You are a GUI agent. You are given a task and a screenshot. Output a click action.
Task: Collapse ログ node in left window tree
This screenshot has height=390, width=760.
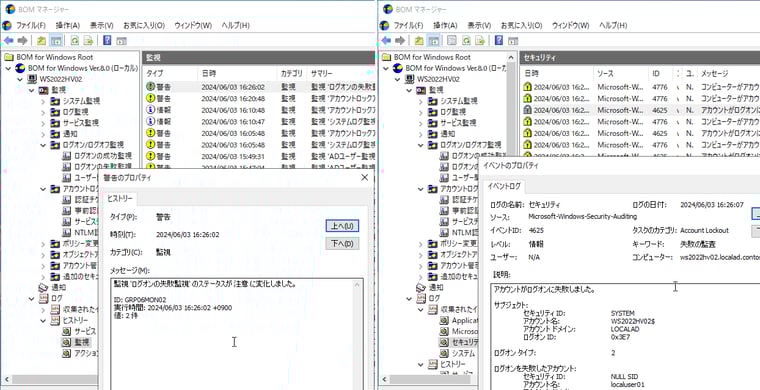31,298
